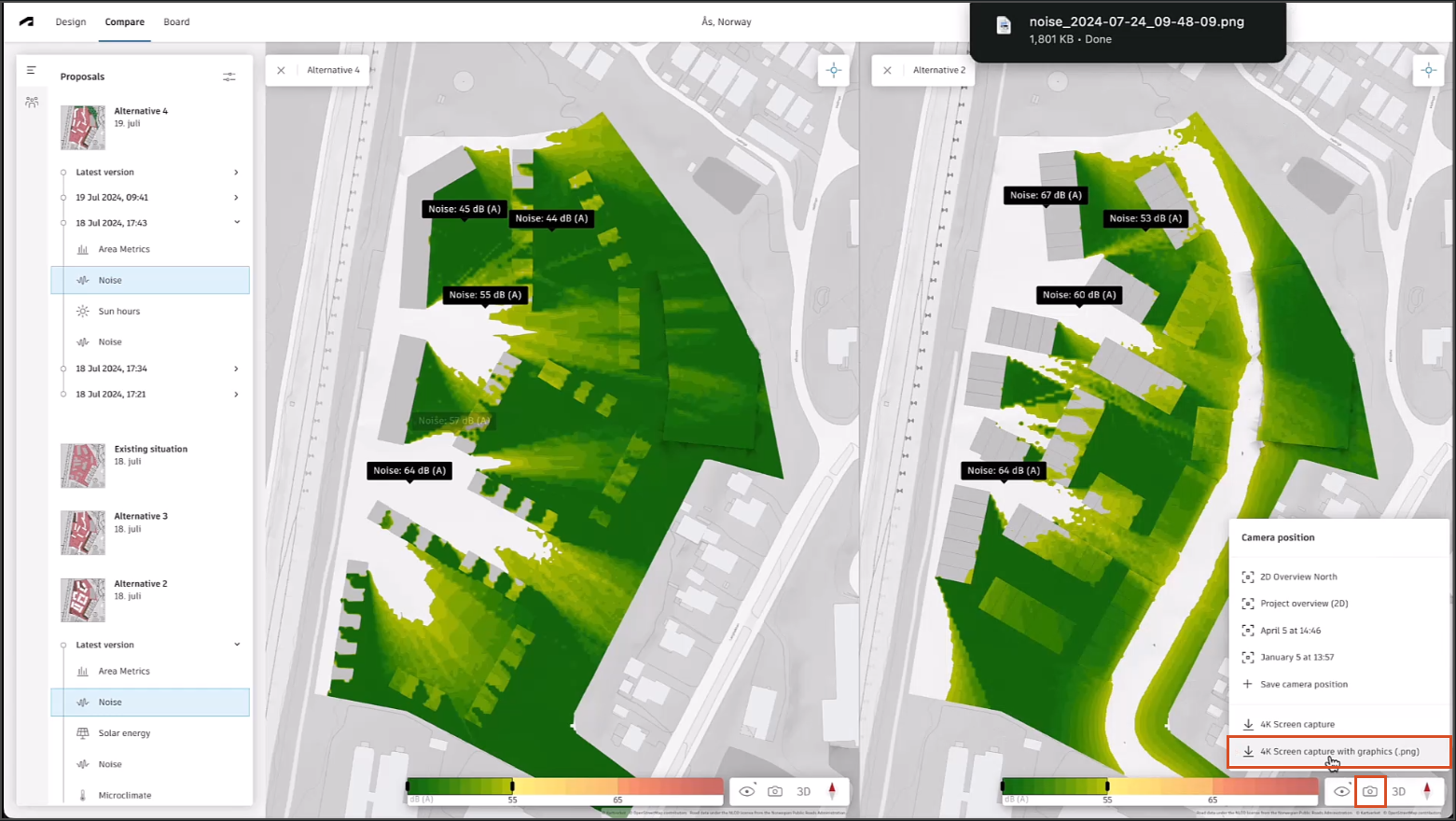
Task: Click the Alternative 2 view label
Action: coord(939,70)
